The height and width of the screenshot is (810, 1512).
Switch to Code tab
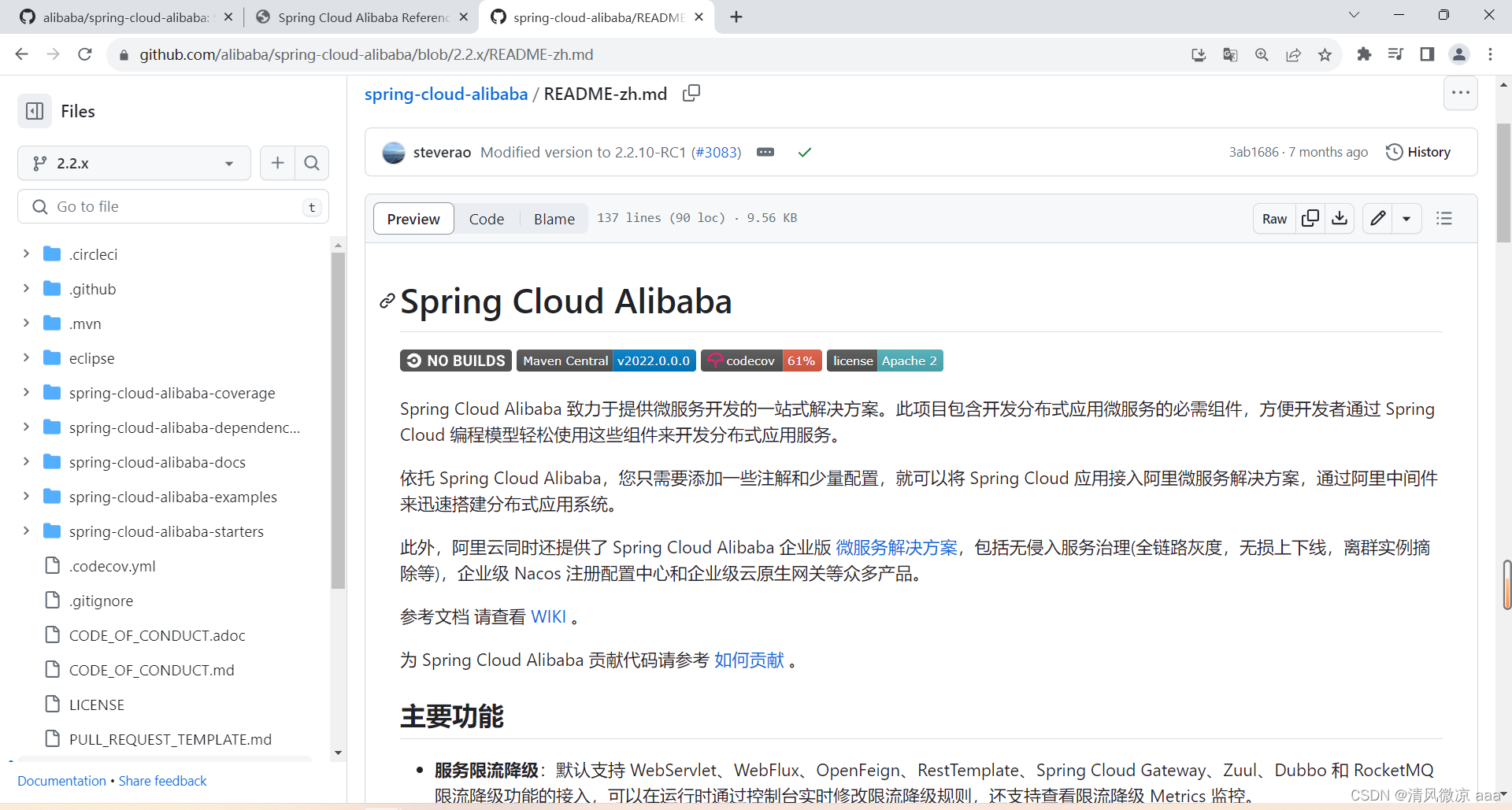click(487, 219)
